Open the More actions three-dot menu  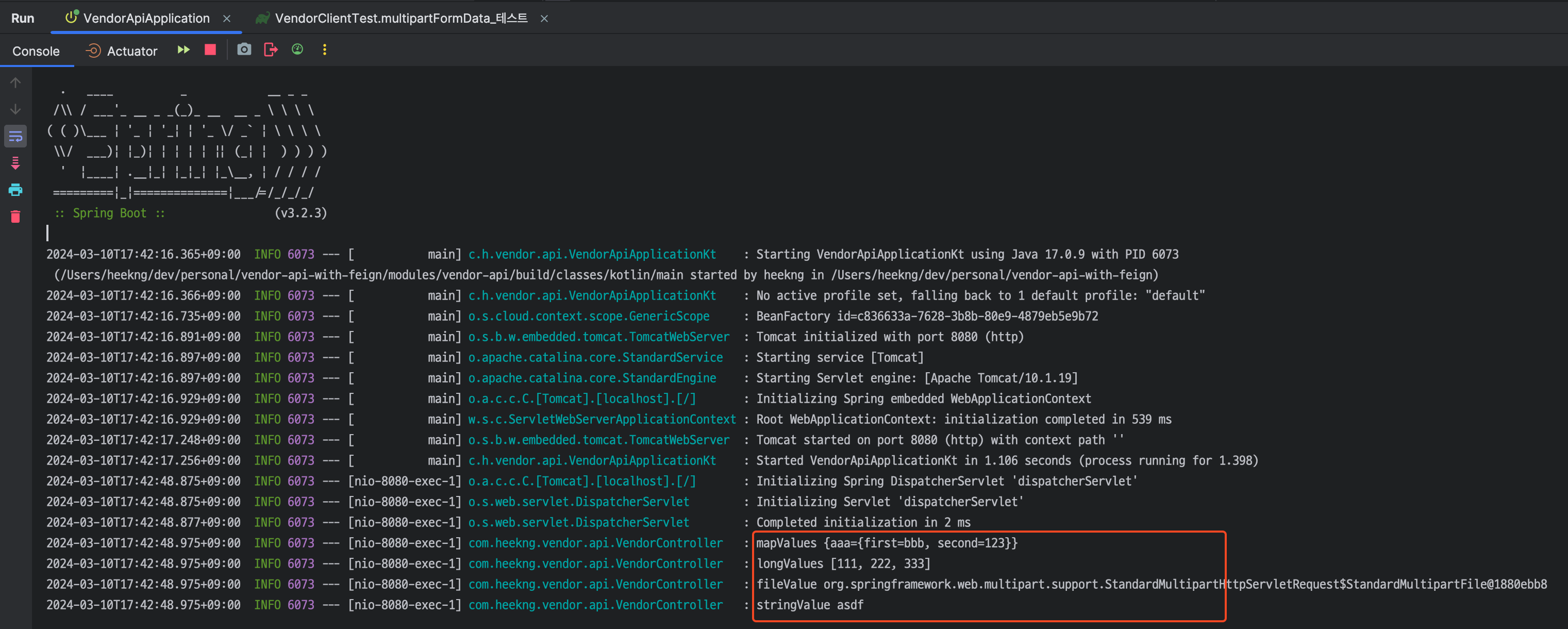324,50
